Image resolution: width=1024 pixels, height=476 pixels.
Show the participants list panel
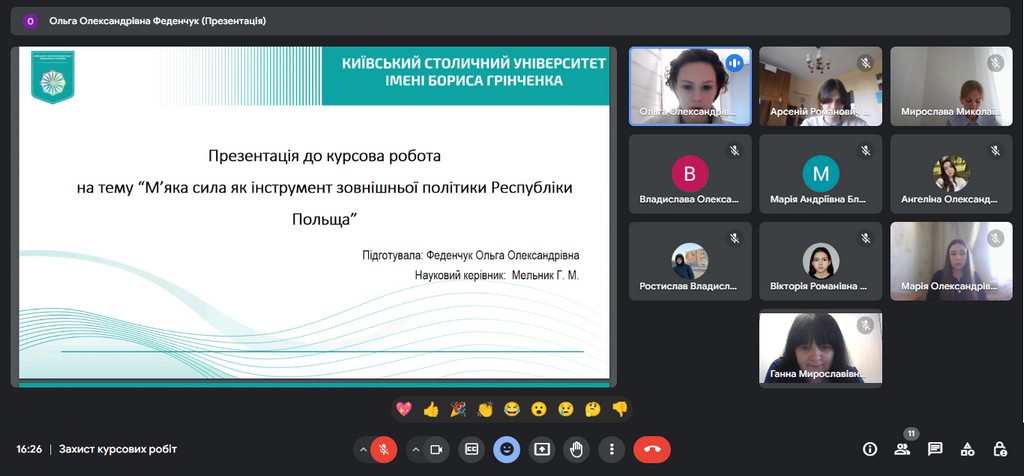pos(902,449)
